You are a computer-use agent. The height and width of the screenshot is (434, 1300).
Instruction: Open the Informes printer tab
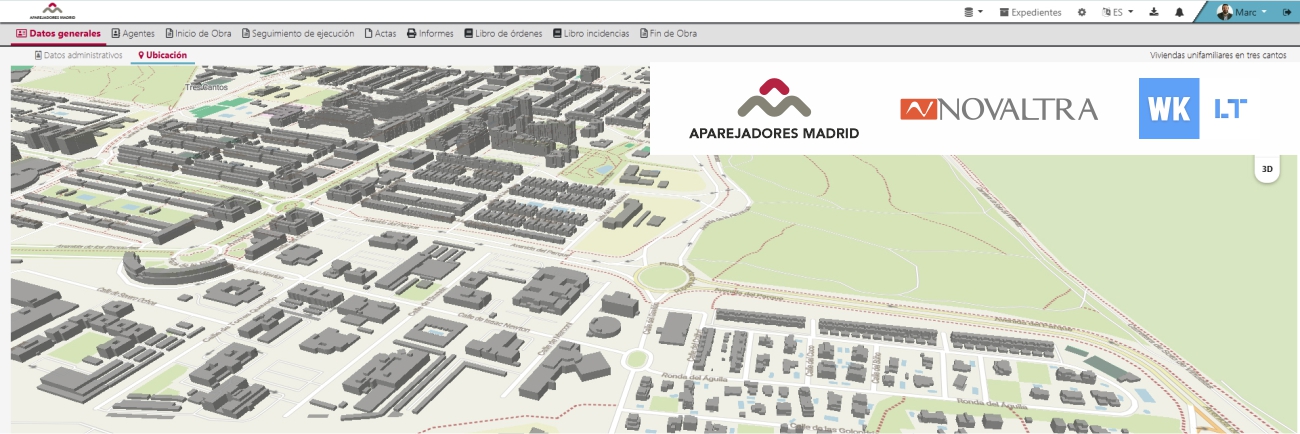[430, 34]
